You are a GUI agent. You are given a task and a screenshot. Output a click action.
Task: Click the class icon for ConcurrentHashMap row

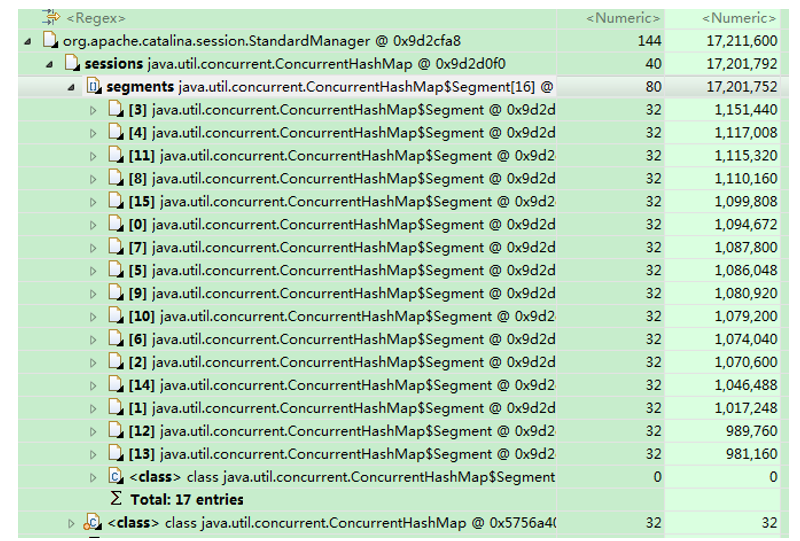[94, 523]
